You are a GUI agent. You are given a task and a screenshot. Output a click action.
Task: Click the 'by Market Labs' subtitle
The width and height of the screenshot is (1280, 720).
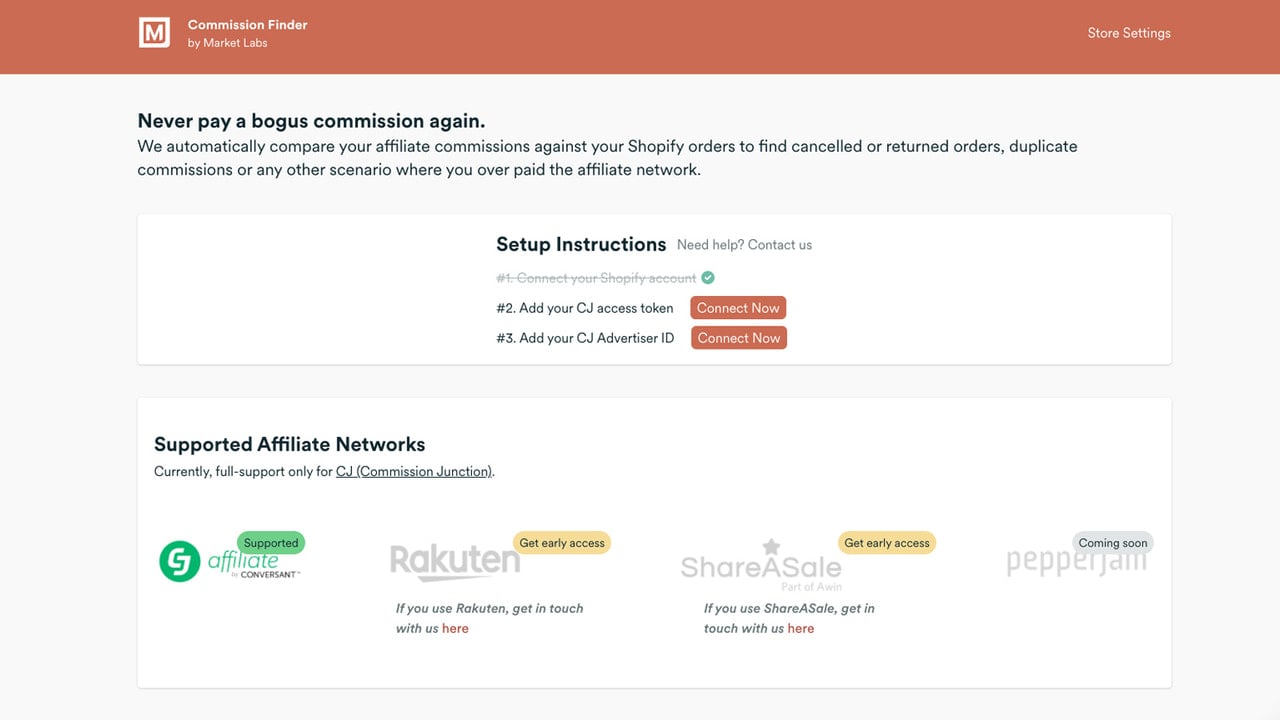coord(227,43)
